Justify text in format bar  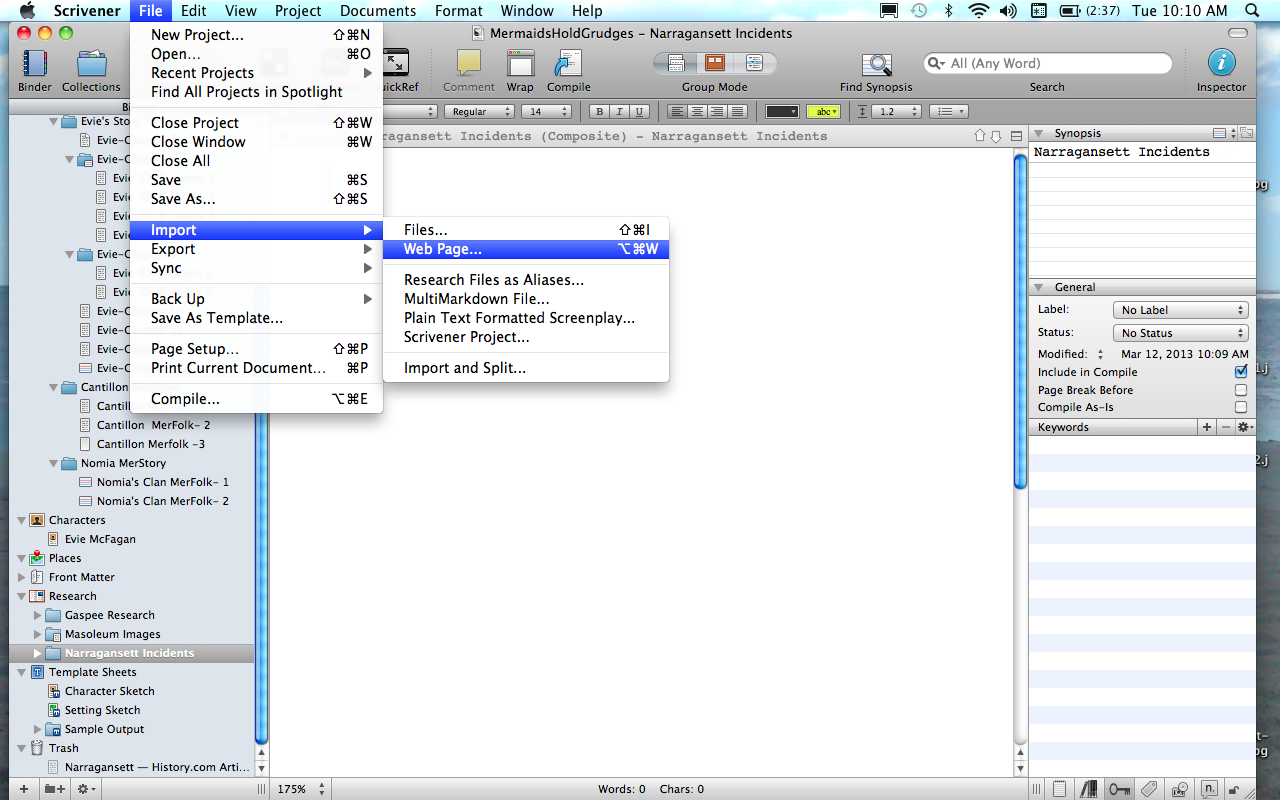point(738,111)
